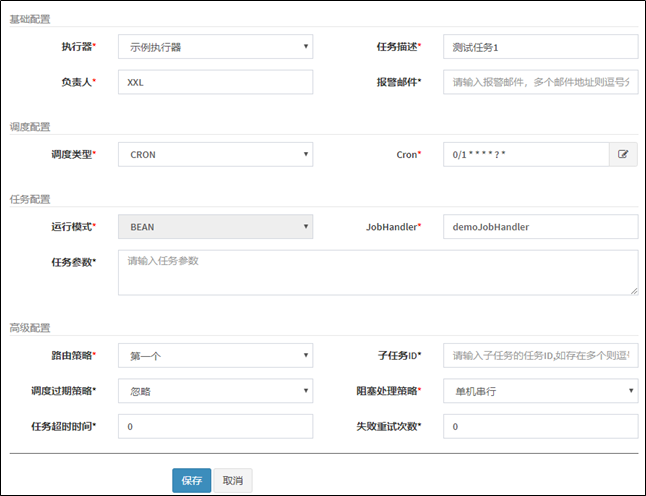Open the 调度过期策略 dropdown
Screen dimensions: 646x496
pos(215,391)
